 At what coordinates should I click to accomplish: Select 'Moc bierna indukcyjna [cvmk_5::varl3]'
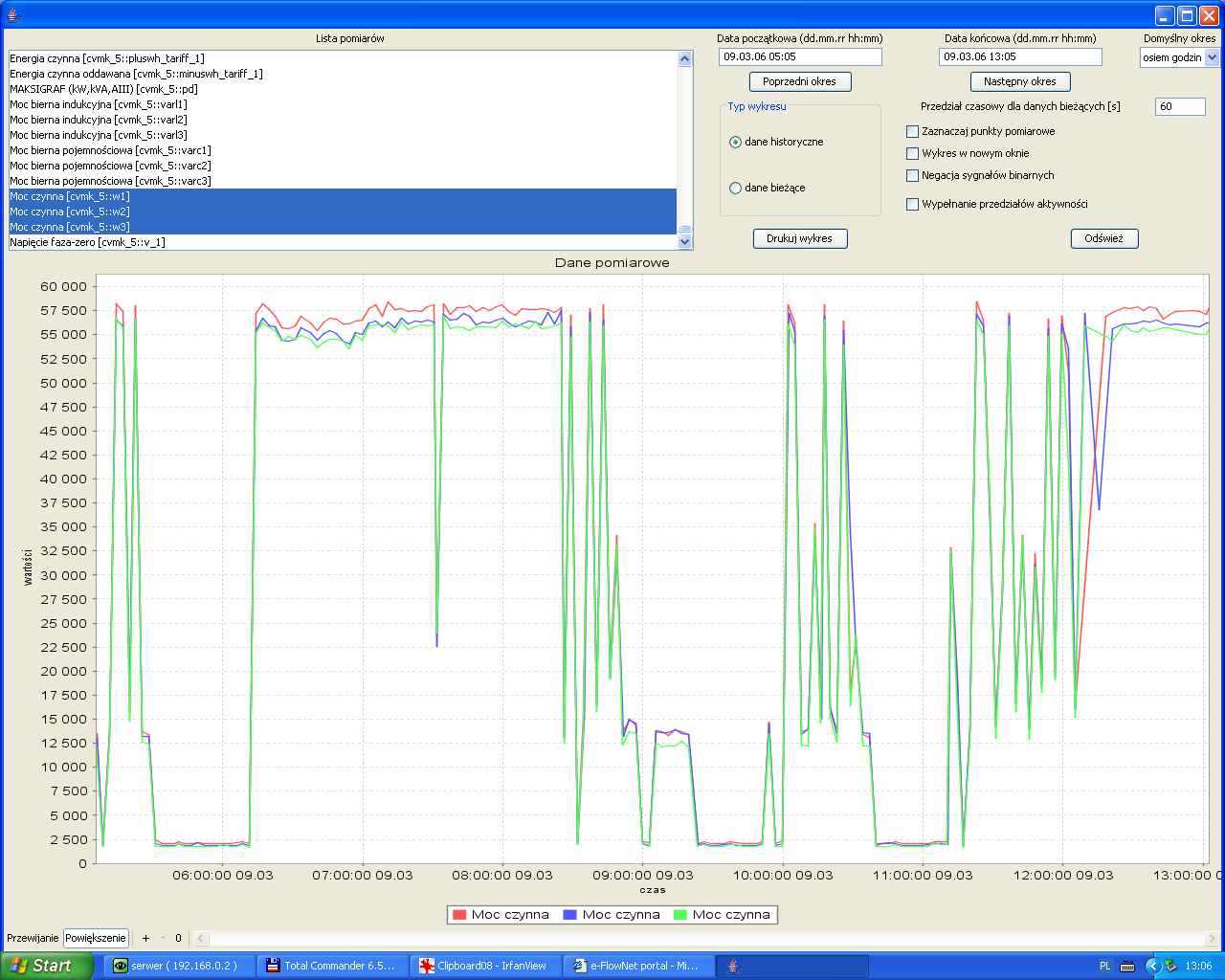(343, 135)
